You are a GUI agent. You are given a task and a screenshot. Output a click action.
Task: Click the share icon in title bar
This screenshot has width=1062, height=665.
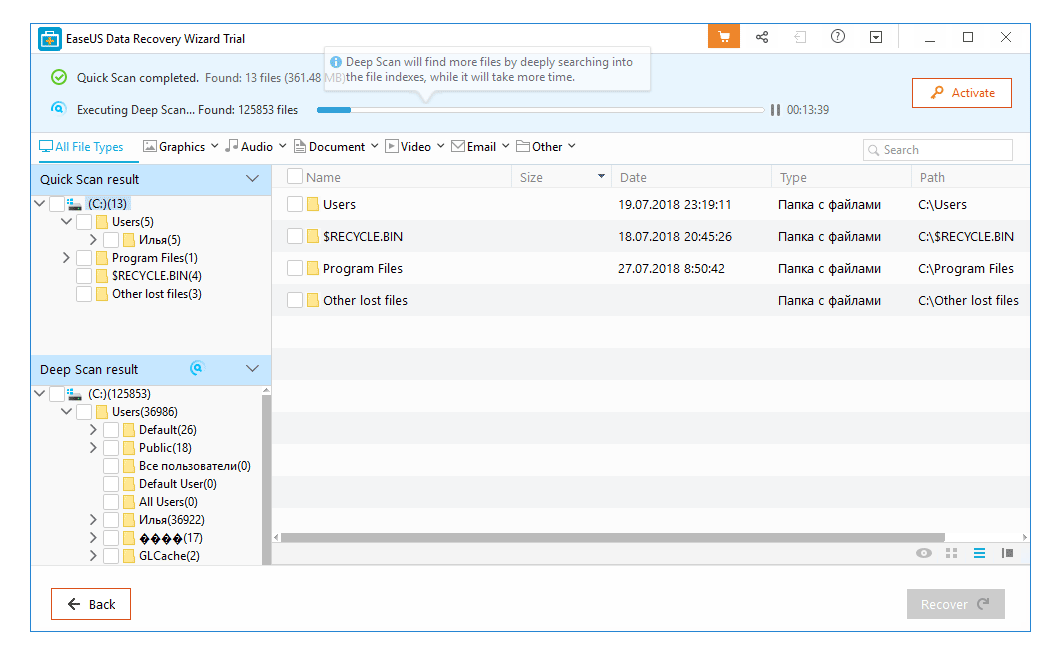pyautogui.click(x=762, y=37)
